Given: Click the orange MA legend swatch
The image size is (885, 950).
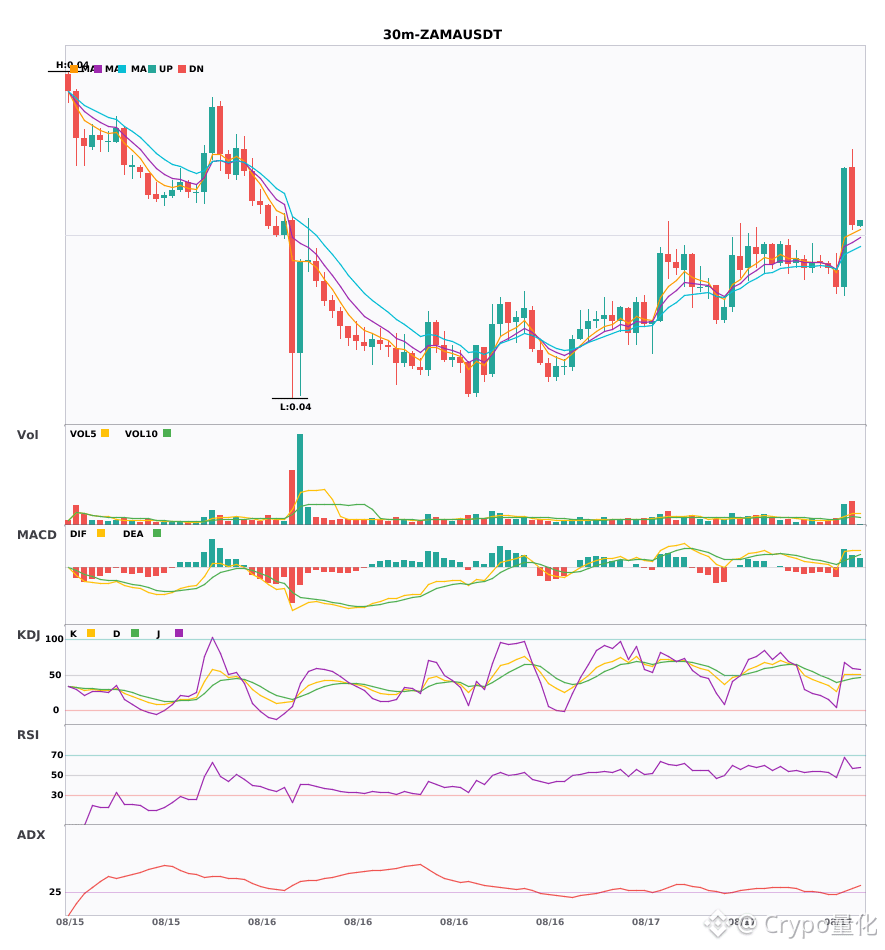Looking at the screenshot, I should (75, 69).
